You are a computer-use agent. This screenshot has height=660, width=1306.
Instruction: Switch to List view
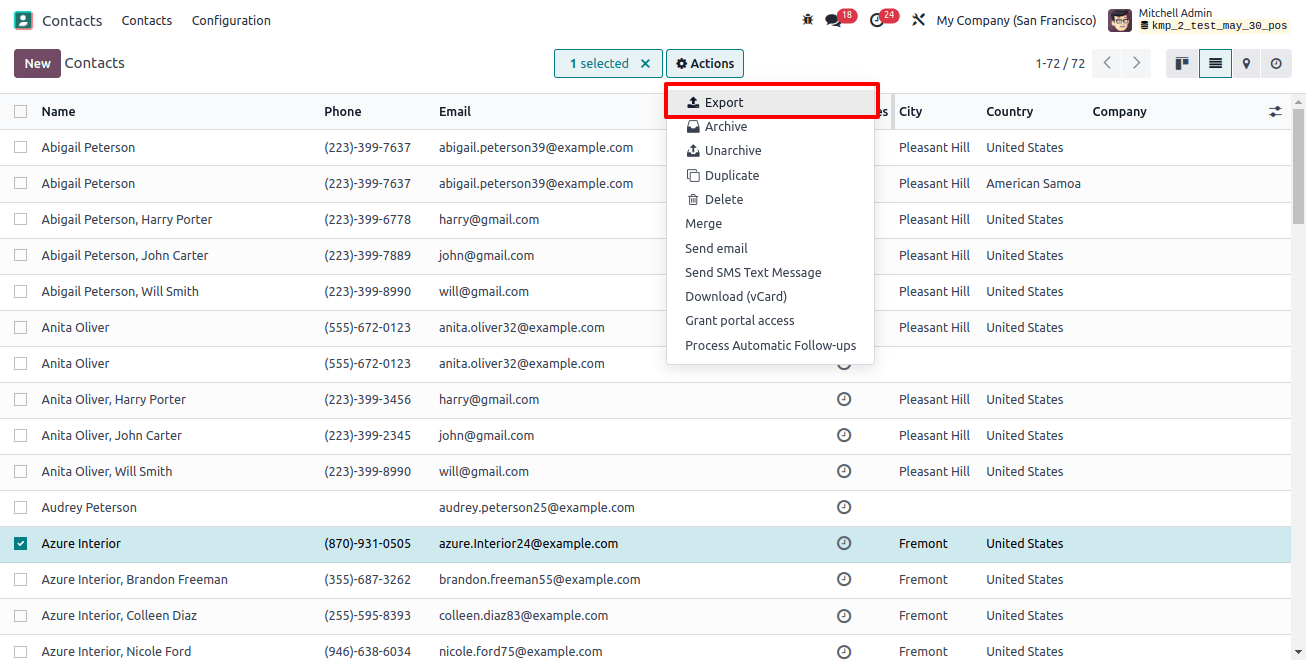pos(1215,63)
